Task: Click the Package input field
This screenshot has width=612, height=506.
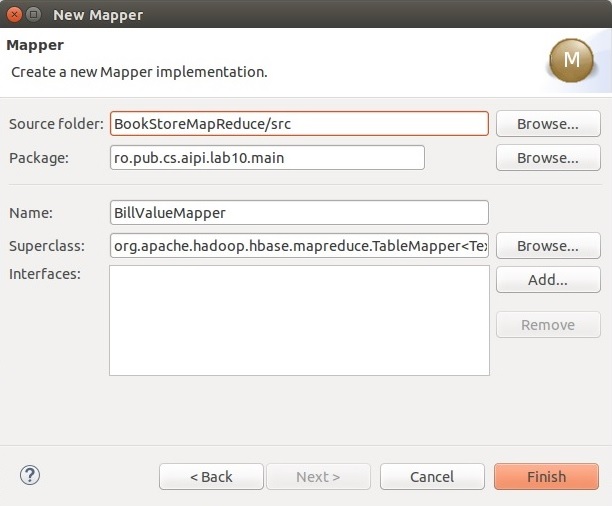Action: [267, 158]
